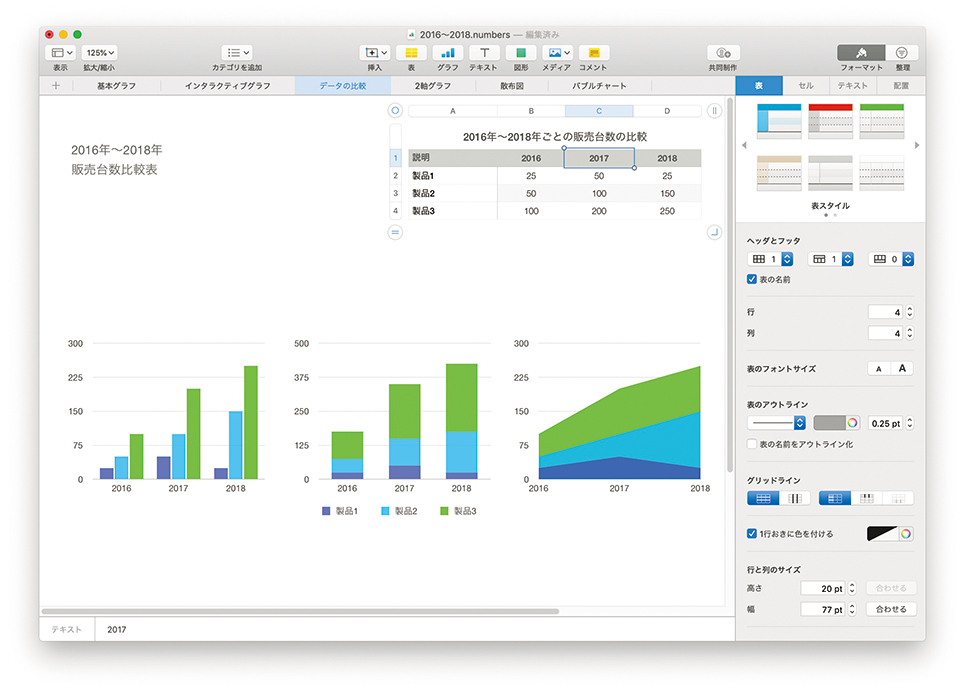Viewport: 965px width, 693px height.
Task: Toggle the 表の名前 checkbox
Action: tap(753, 279)
